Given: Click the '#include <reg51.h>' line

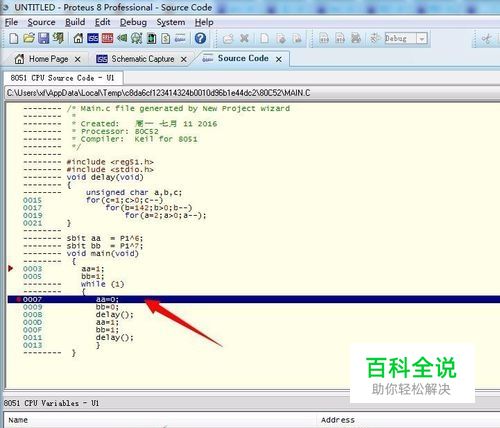Looking at the screenshot, I should click(110, 162).
